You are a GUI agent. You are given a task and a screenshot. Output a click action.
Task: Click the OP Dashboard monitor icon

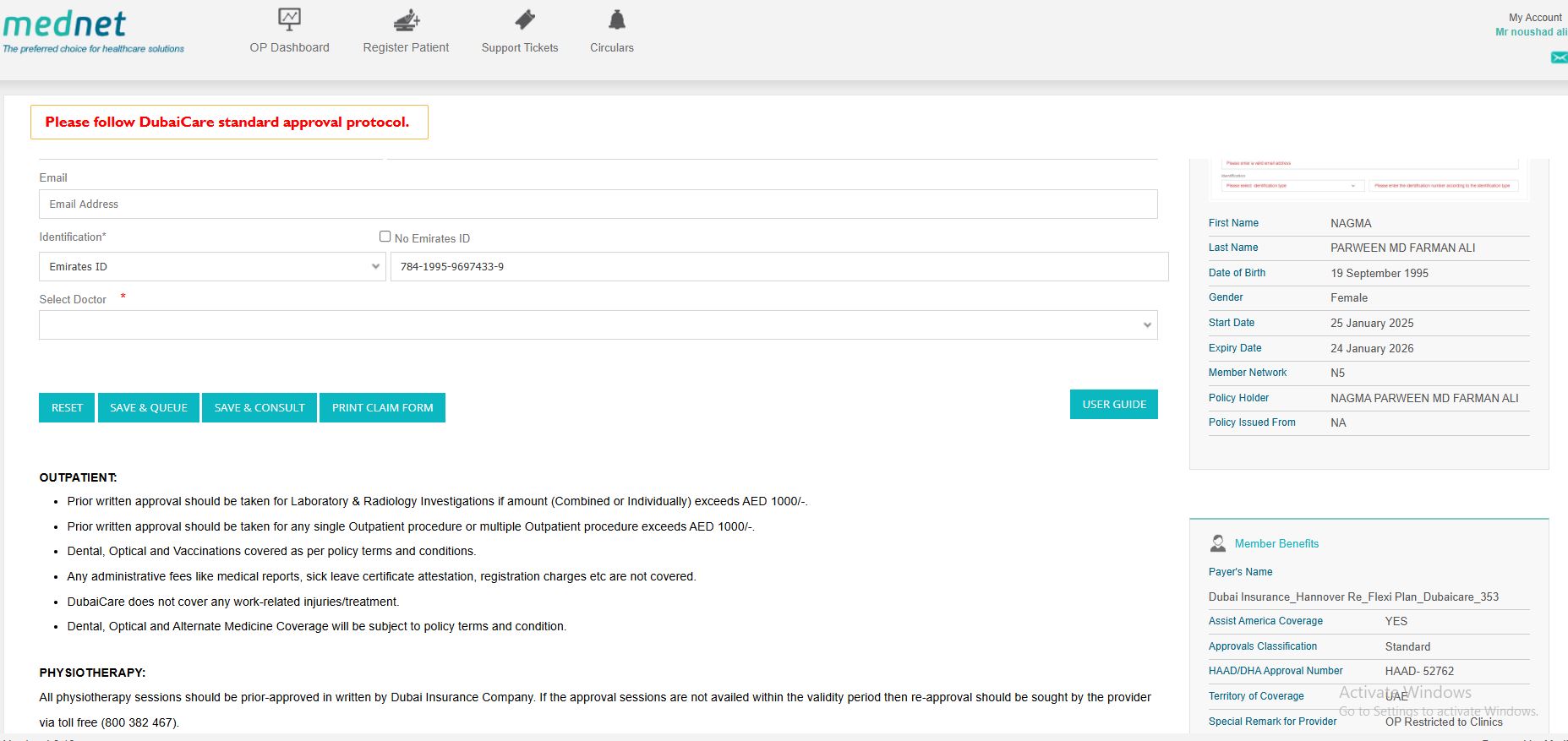coord(289,19)
